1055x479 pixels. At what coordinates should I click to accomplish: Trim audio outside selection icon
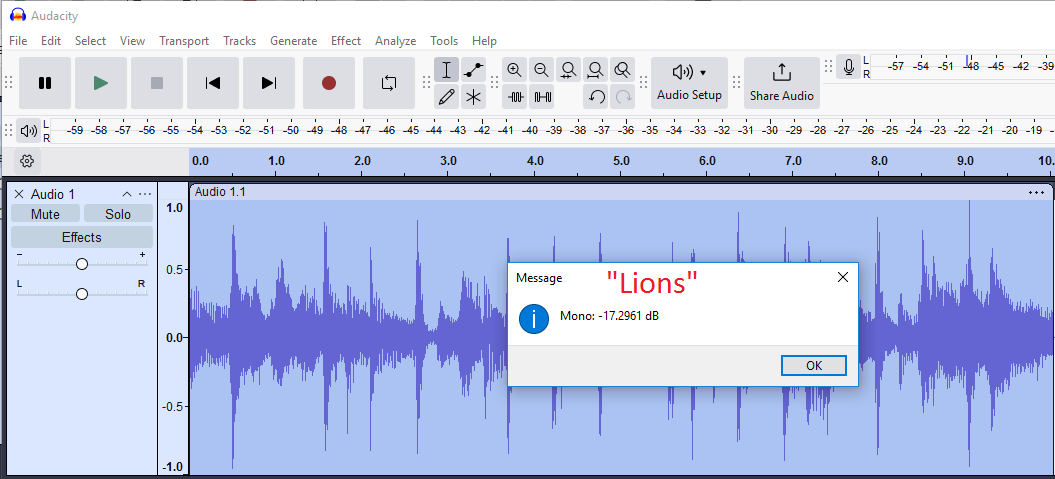[x=515, y=97]
